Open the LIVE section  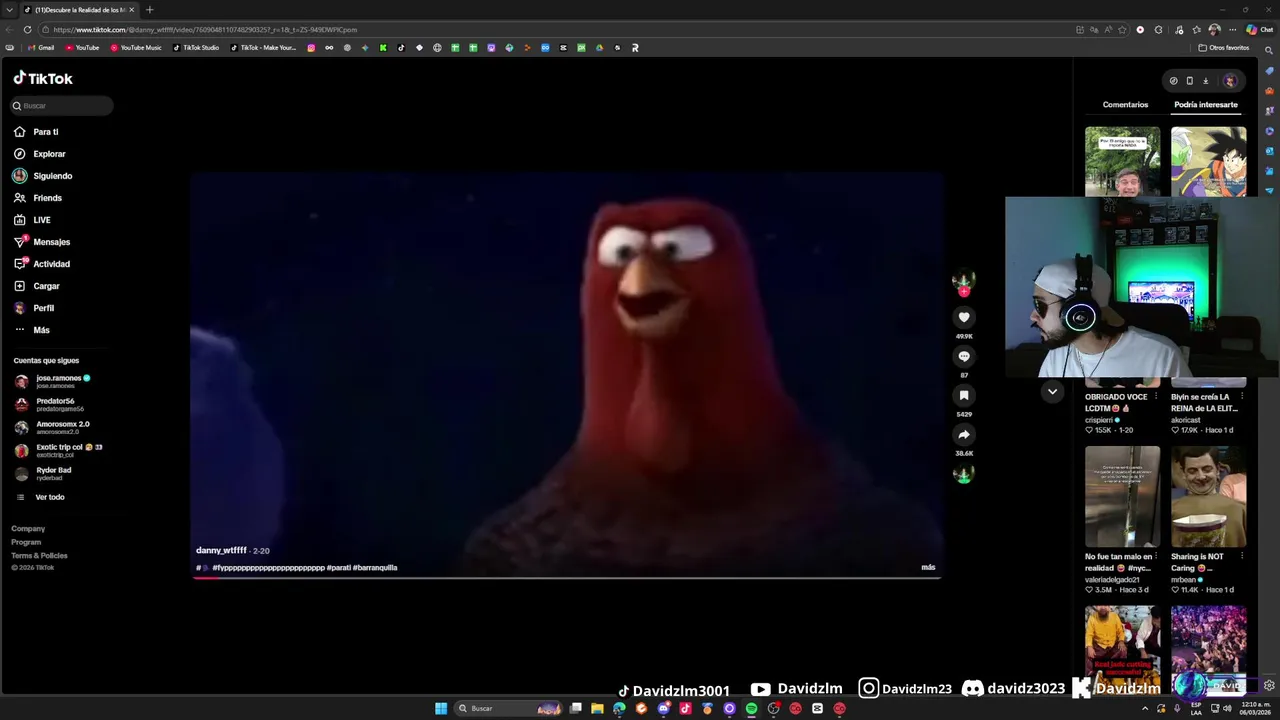coord(32,220)
